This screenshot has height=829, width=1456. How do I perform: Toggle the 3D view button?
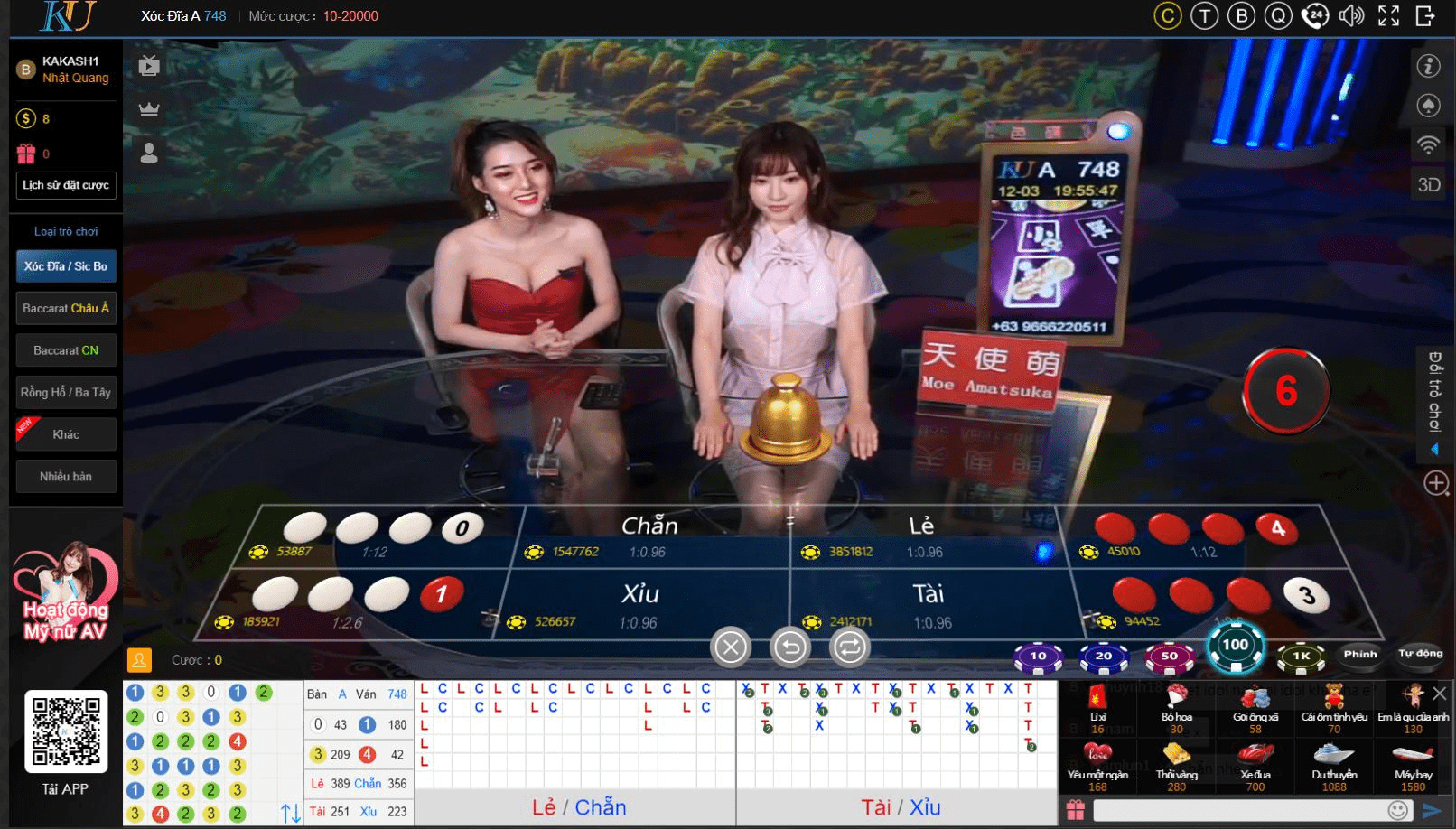point(1428,185)
